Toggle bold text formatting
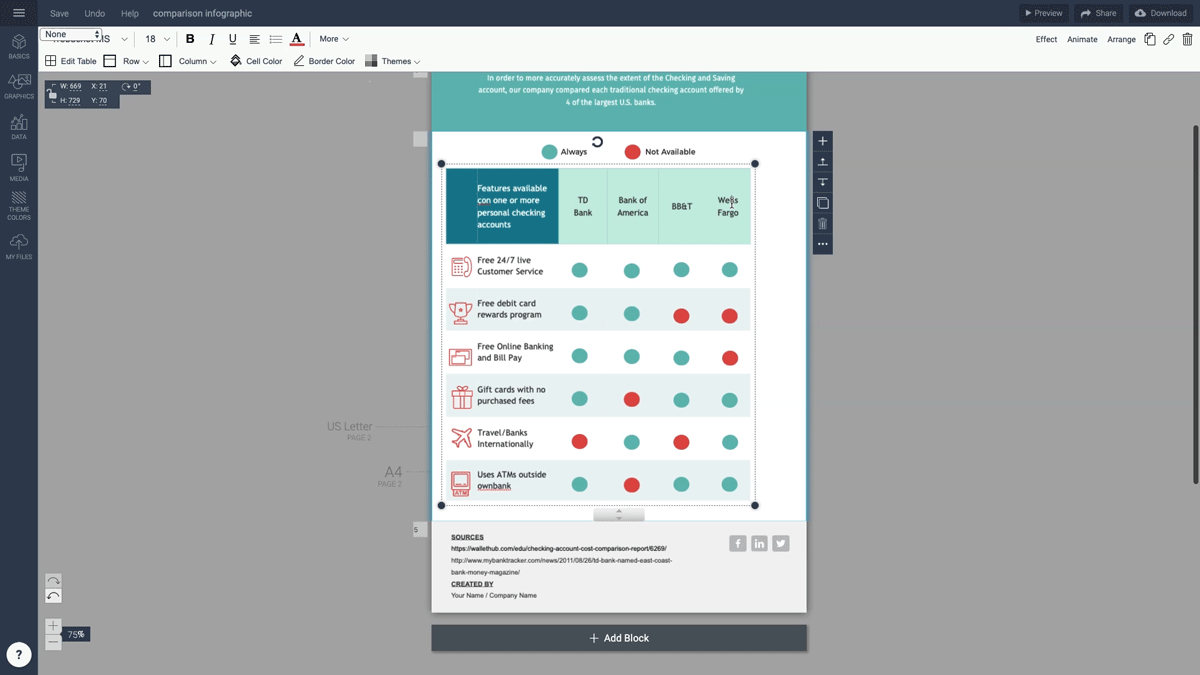The width and height of the screenshot is (1200, 675). point(190,38)
